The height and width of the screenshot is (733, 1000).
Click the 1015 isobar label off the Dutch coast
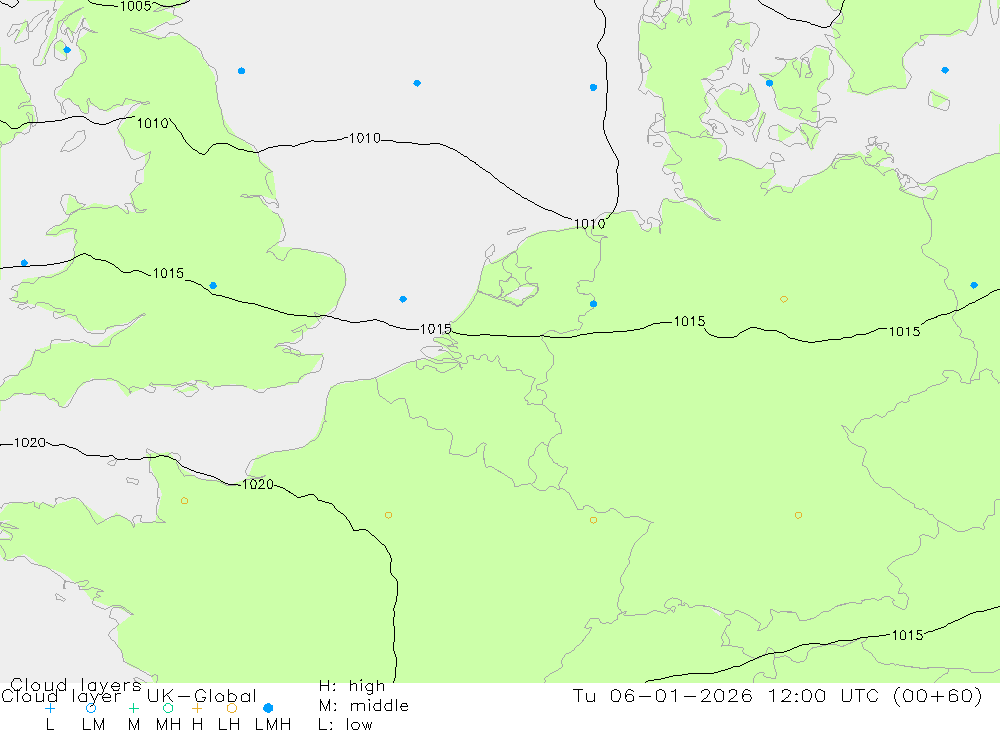436,329
